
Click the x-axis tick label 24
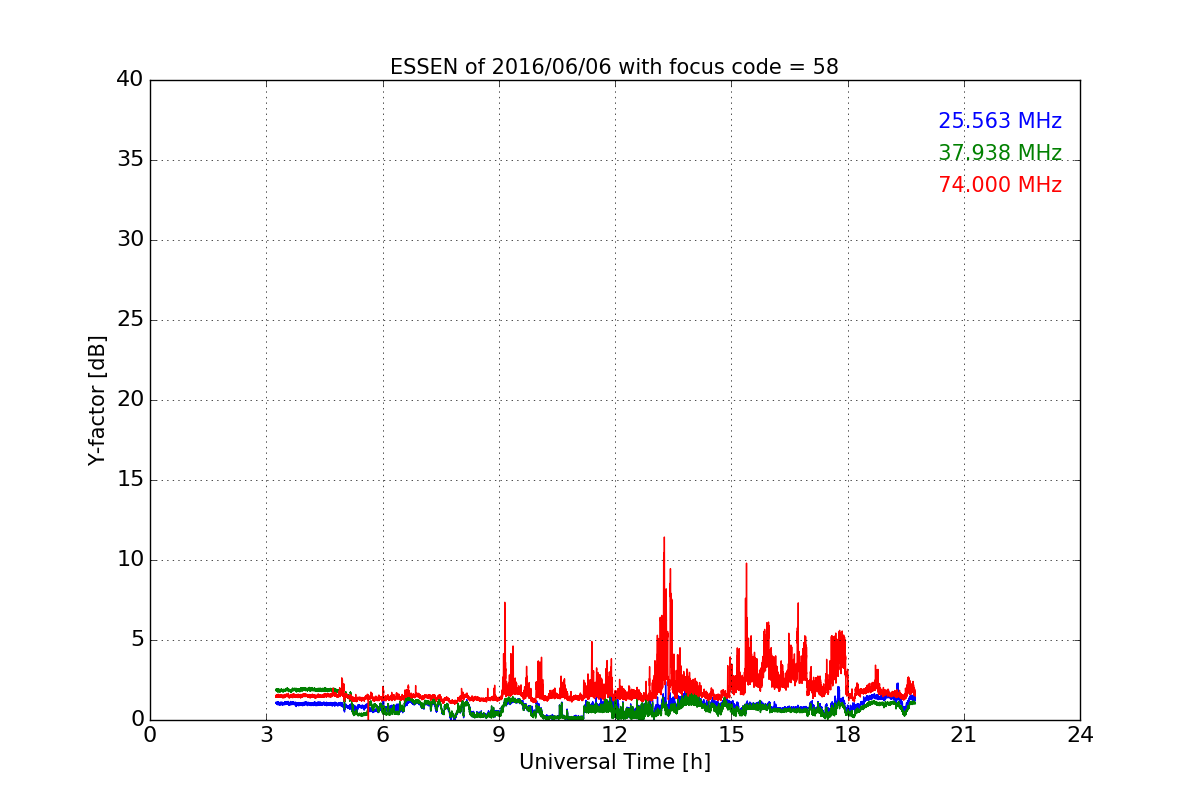pyautogui.click(x=1080, y=735)
